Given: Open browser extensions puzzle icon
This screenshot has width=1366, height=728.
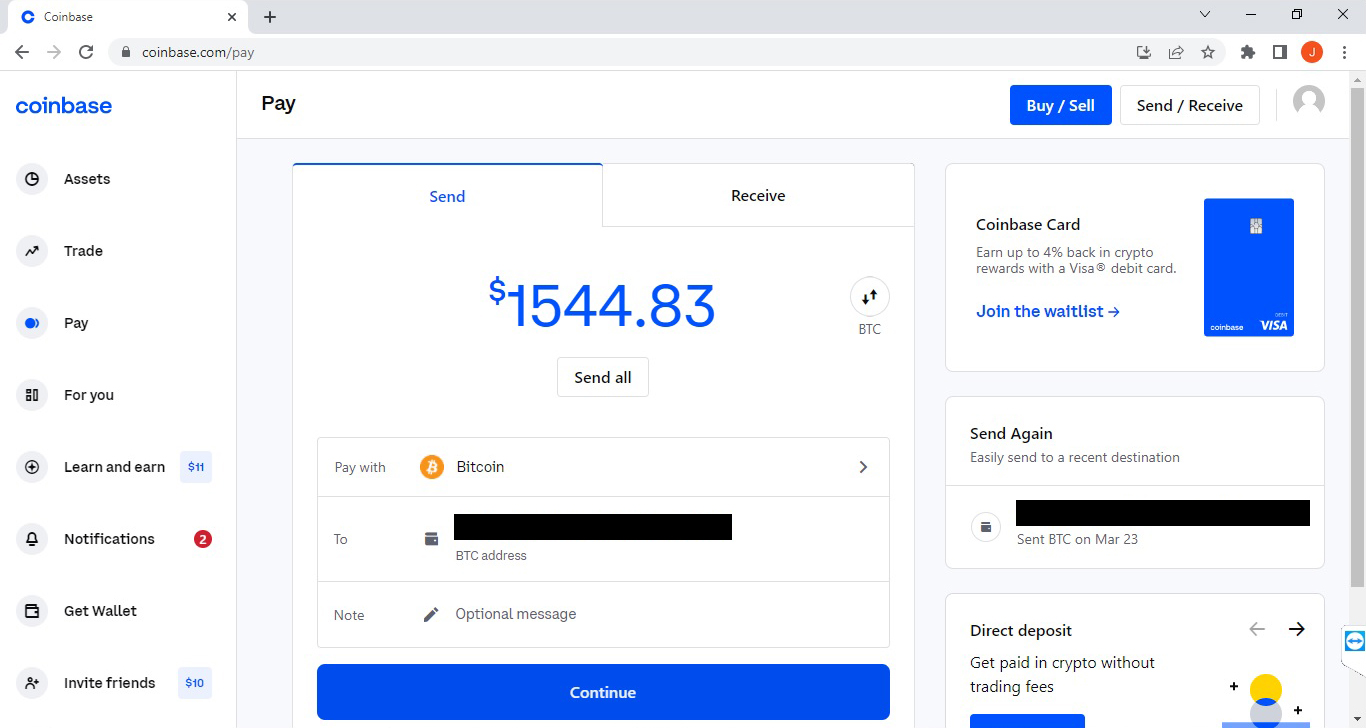Looking at the screenshot, I should point(1248,52).
